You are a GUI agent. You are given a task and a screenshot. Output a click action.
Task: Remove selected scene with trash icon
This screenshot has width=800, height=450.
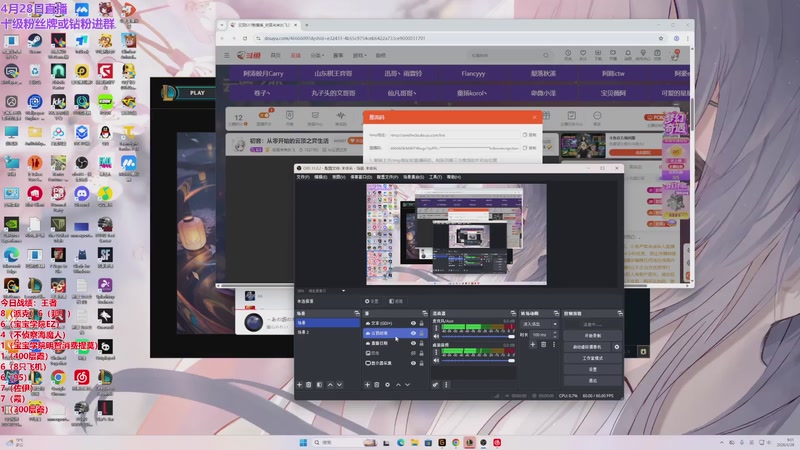click(x=309, y=385)
